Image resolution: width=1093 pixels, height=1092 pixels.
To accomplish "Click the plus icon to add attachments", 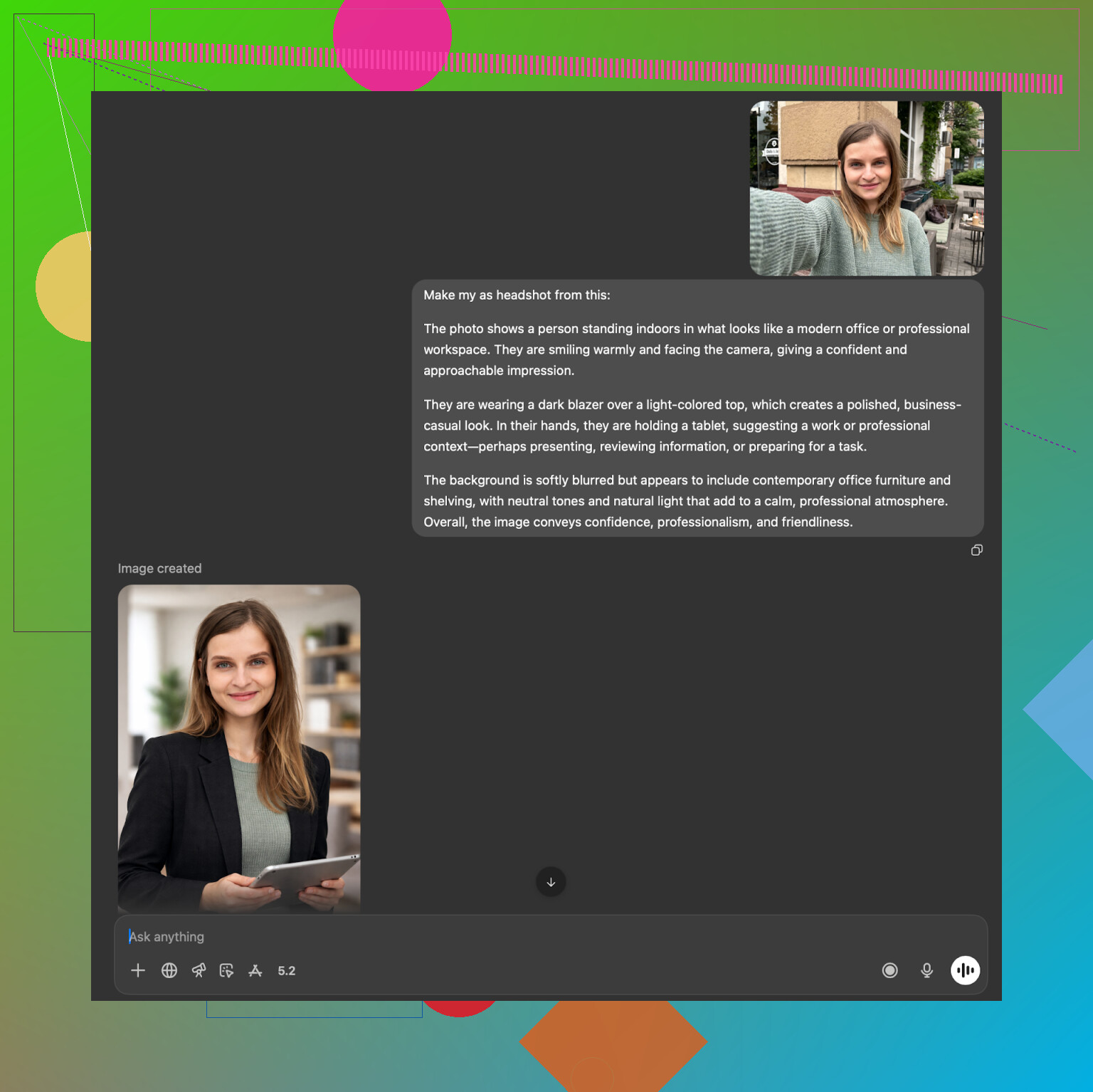I will 138,970.
